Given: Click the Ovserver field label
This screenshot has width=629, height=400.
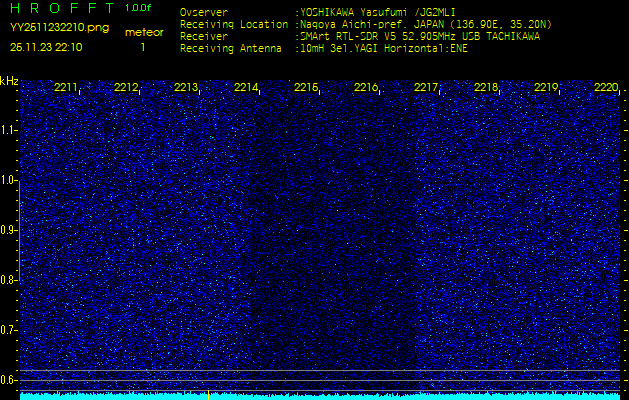Looking at the screenshot, I should pos(204,12).
